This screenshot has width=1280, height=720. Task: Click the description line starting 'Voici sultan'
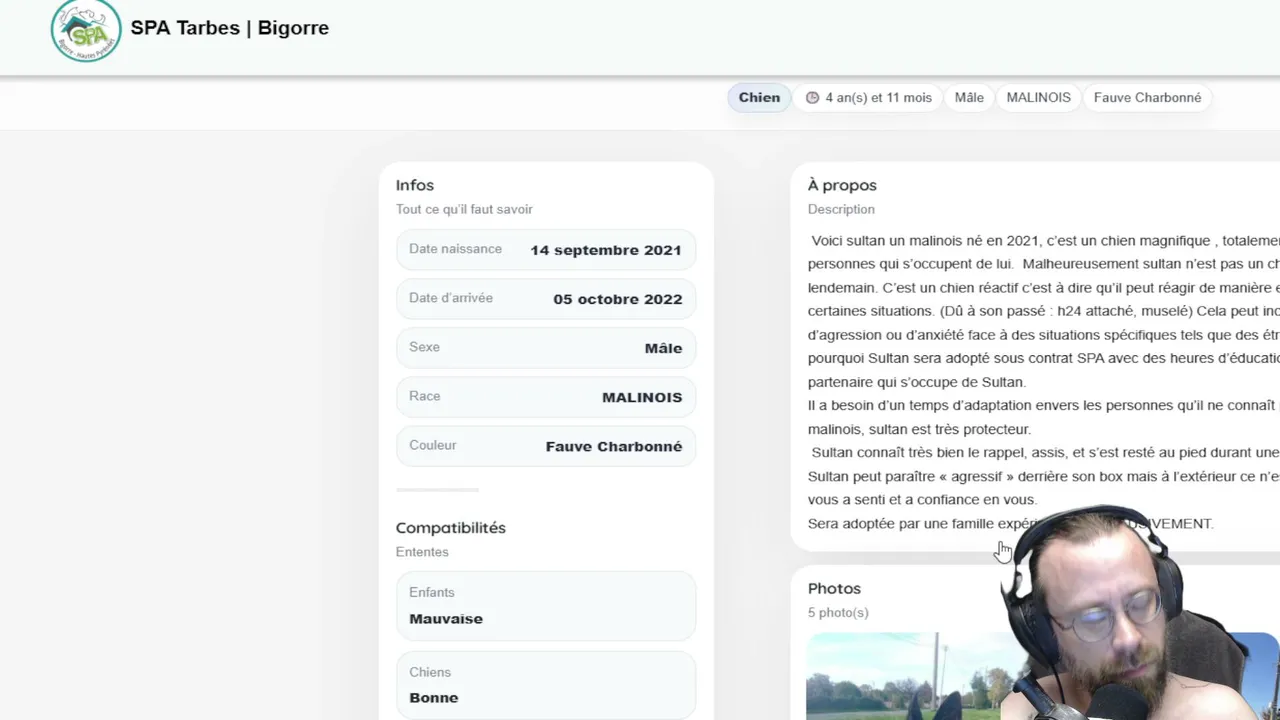tap(1045, 241)
